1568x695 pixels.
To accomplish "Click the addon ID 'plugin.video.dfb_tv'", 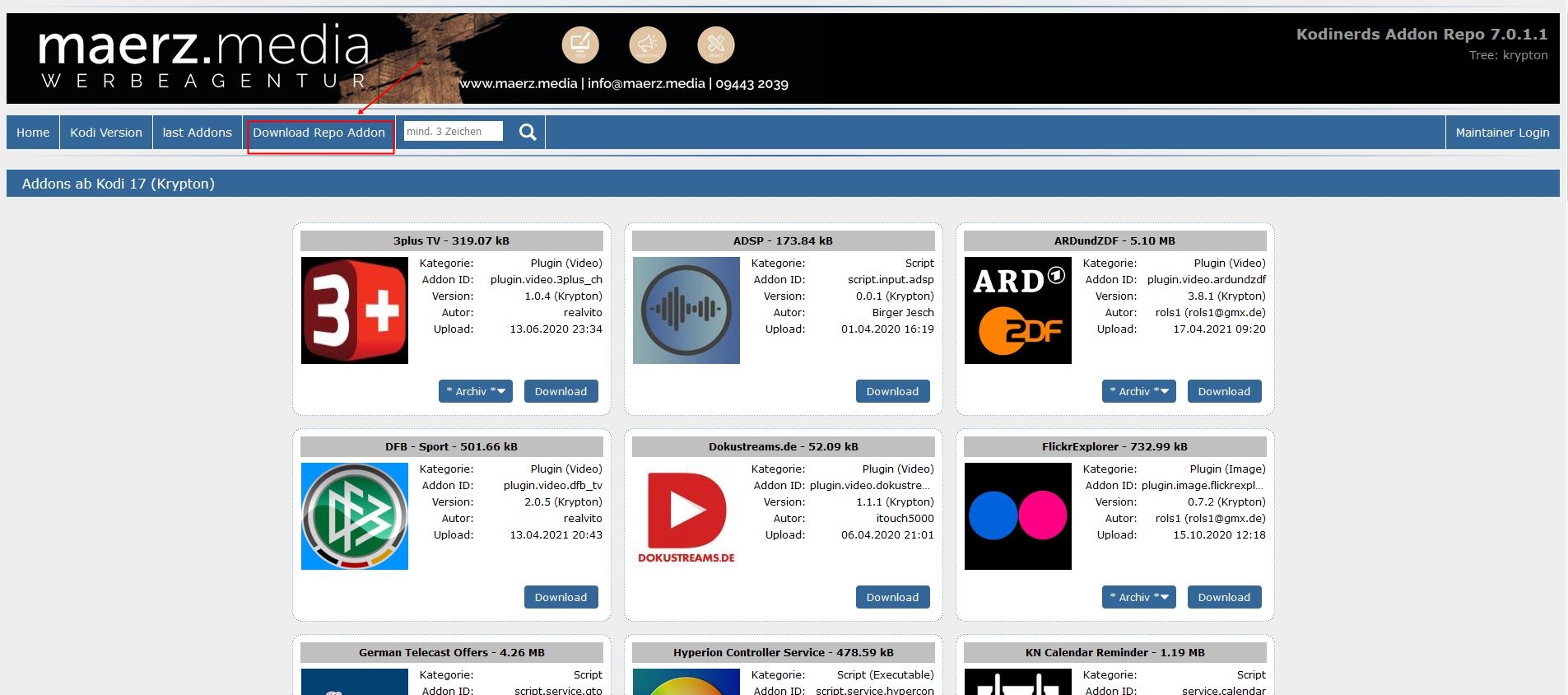I will (552, 485).
